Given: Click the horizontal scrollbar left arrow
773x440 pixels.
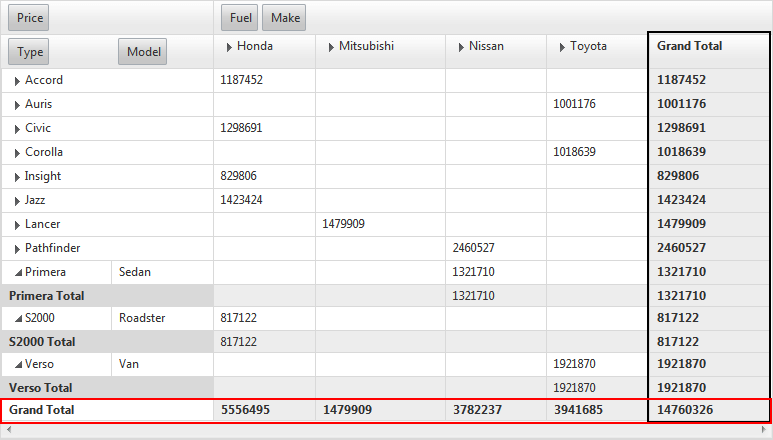Looking at the screenshot, I should (8, 430).
